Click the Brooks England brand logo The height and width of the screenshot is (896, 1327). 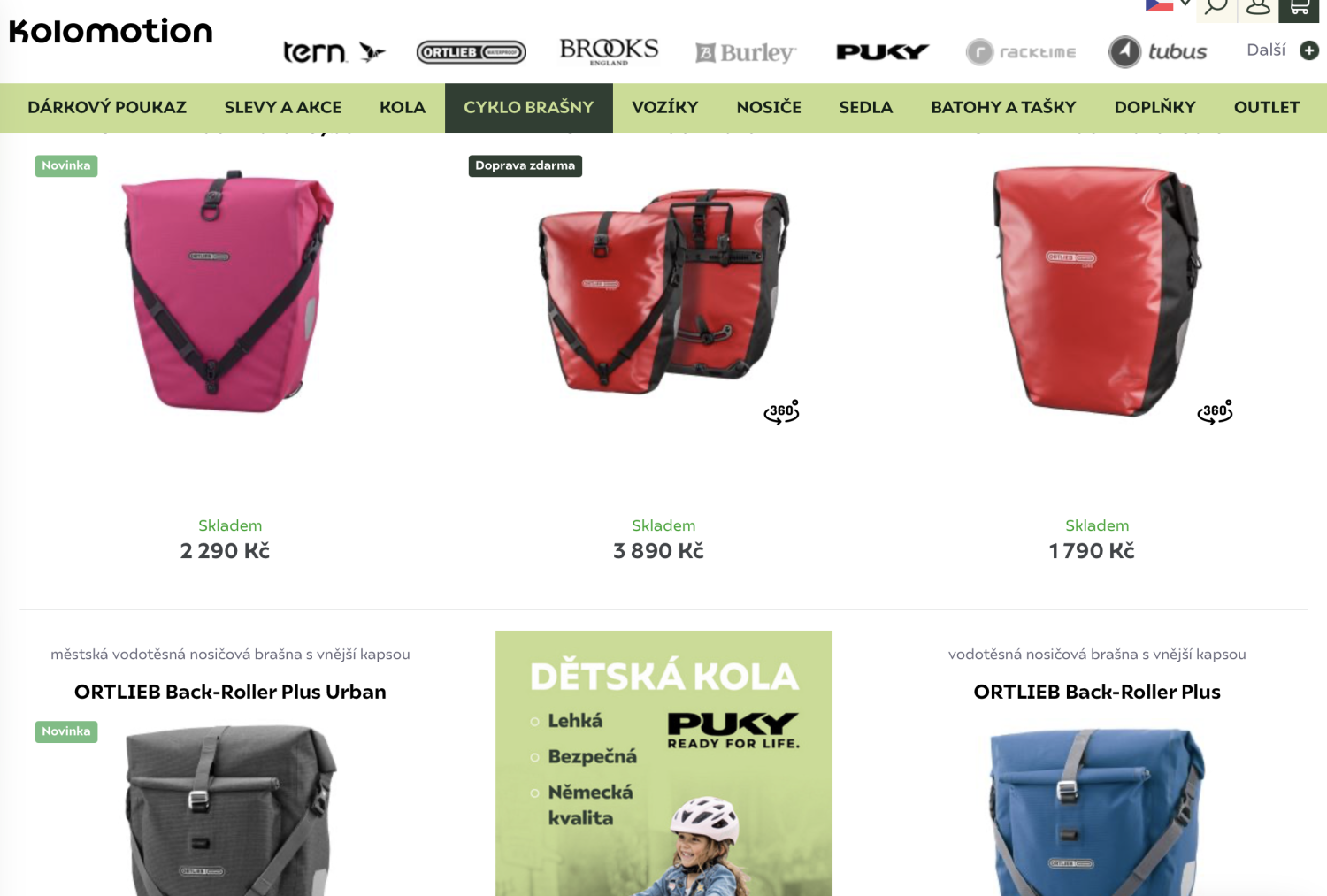click(609, 51)
